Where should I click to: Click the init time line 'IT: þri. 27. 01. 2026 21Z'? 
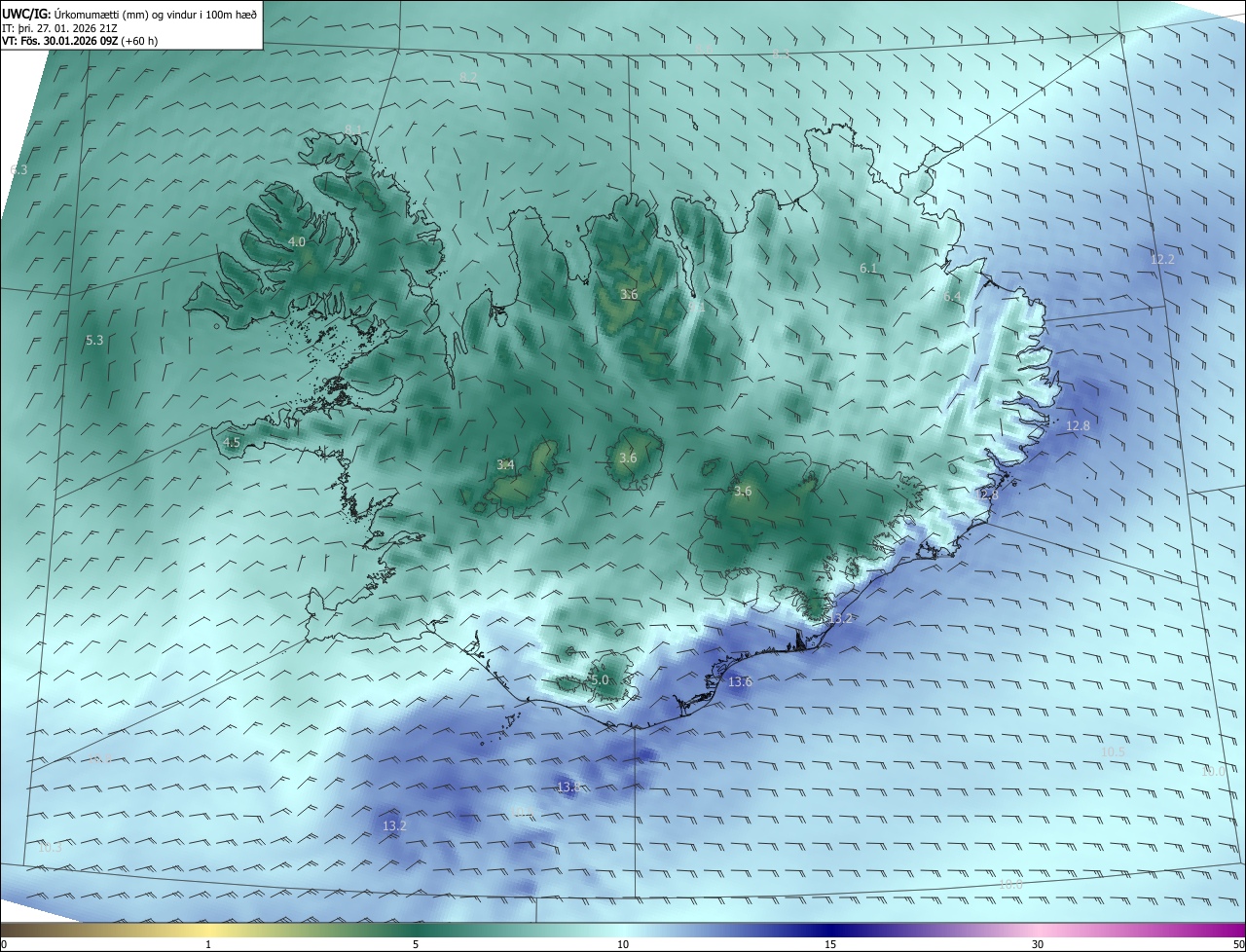(59, 27)
